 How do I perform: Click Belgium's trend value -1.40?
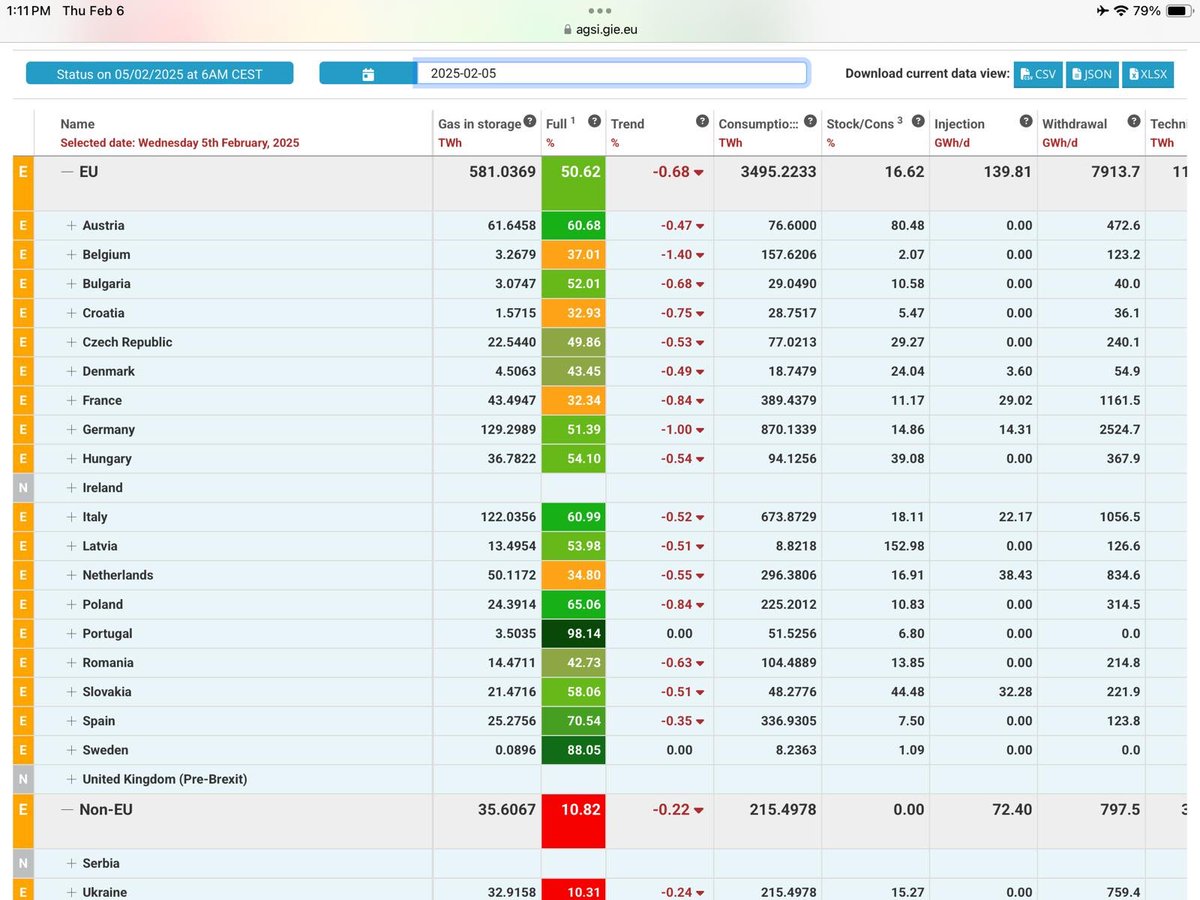pos(682,255)
